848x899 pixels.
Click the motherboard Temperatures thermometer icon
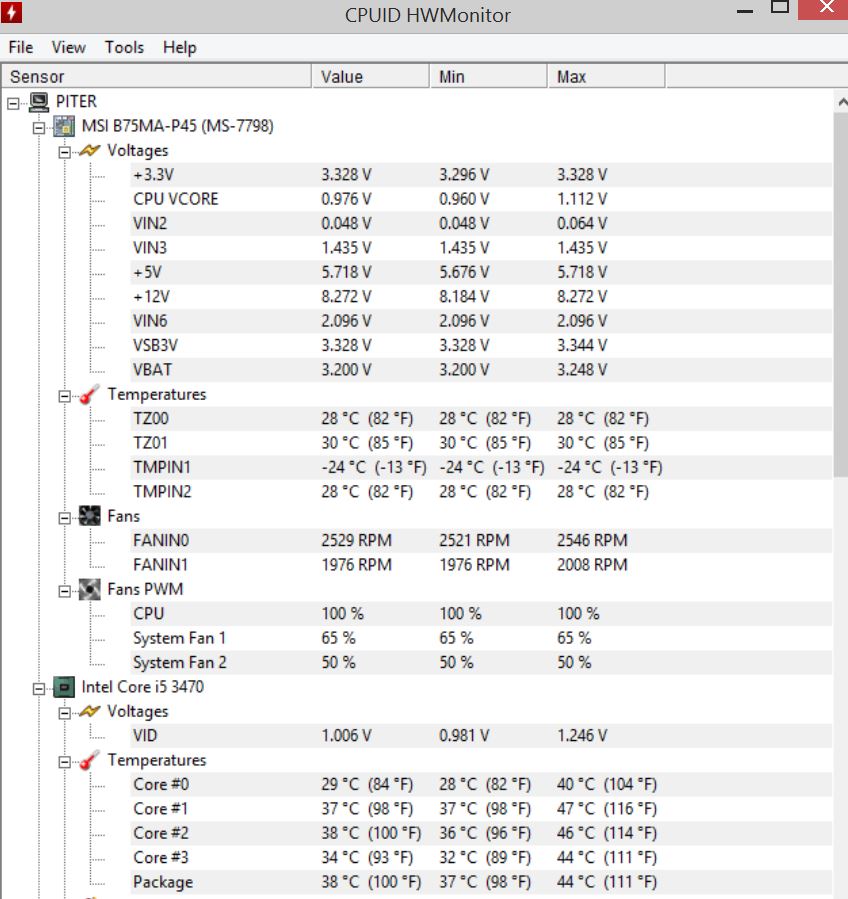pos(89,394)
